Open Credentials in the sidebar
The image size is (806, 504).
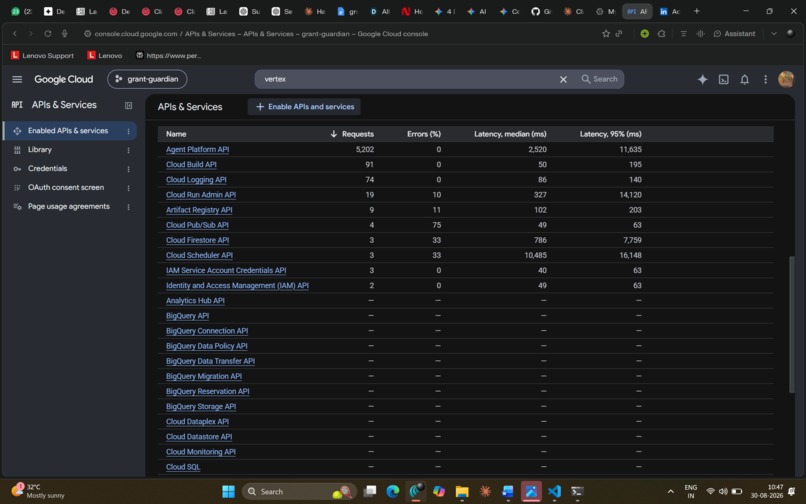point(47,169)
